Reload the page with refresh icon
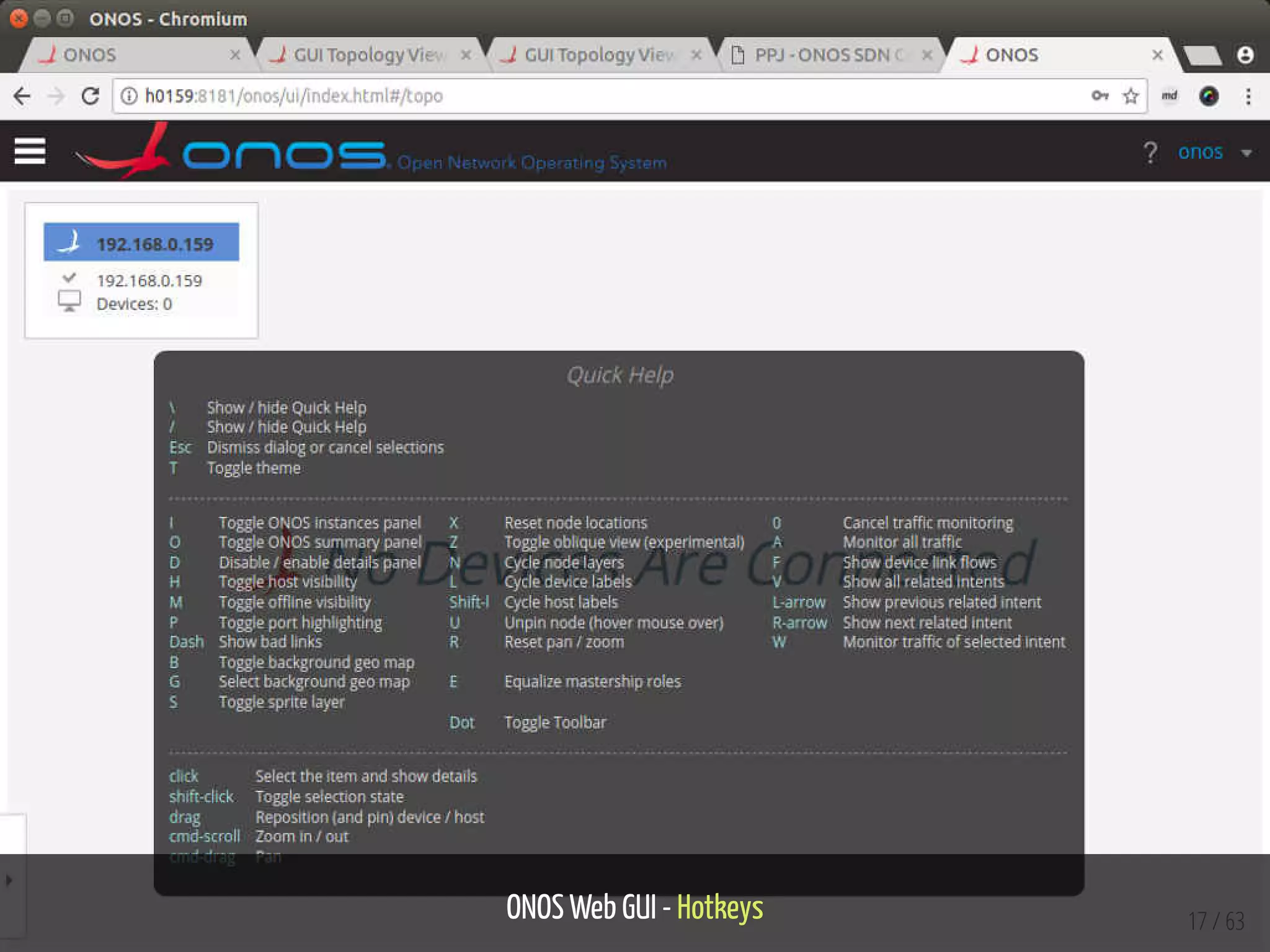This screenshot has height=952, width=1270. (x=91, y=96)
